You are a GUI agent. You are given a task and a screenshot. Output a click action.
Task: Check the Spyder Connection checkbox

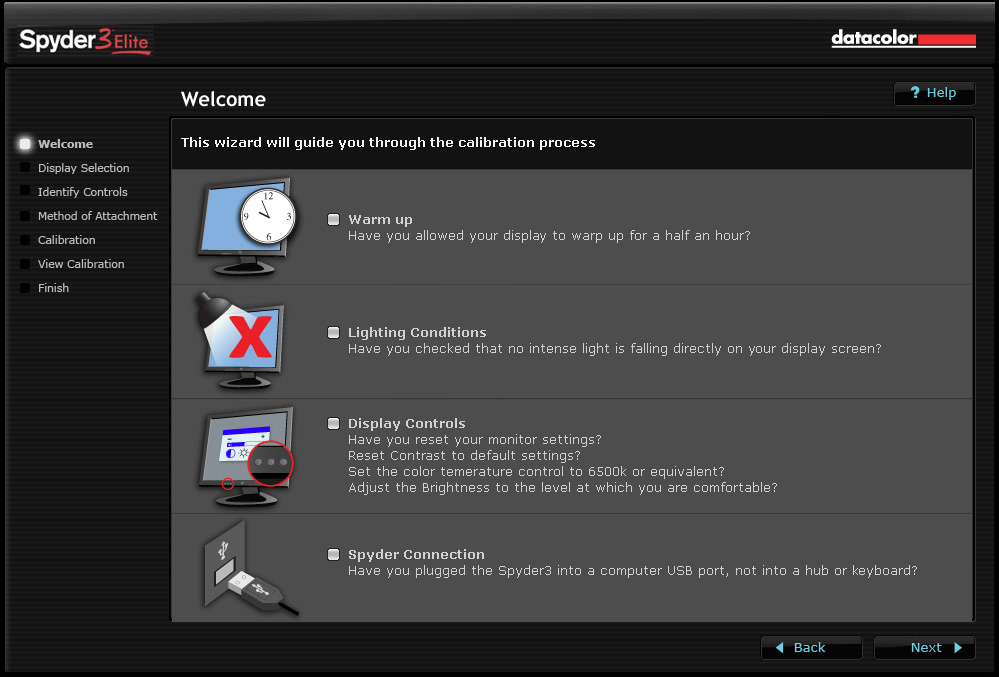tap(333, 555)
